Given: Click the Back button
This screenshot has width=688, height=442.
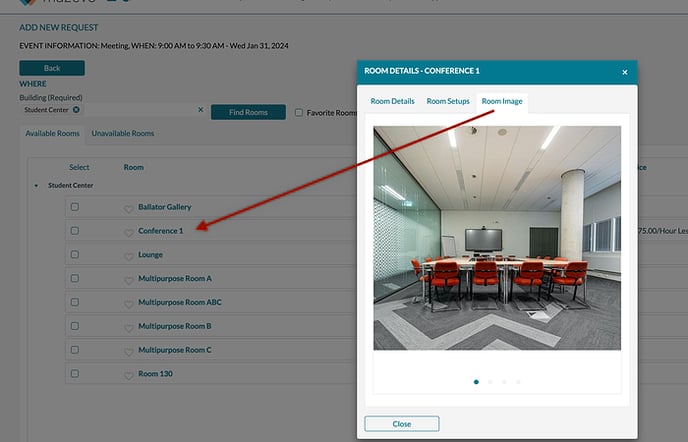Looking at the screenshot, I should (x=52, y=68).
